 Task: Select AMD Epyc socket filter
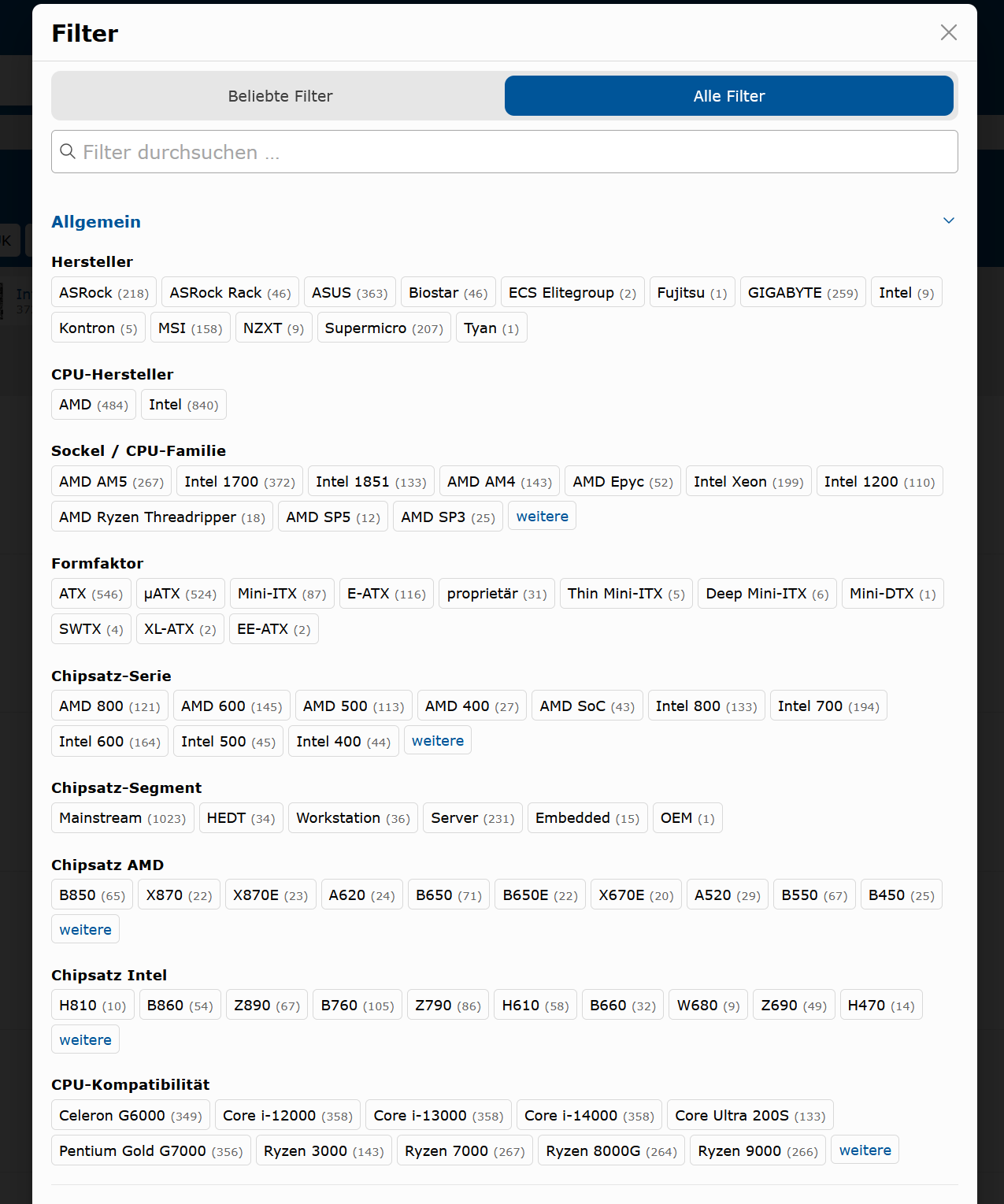pos(623,481)
